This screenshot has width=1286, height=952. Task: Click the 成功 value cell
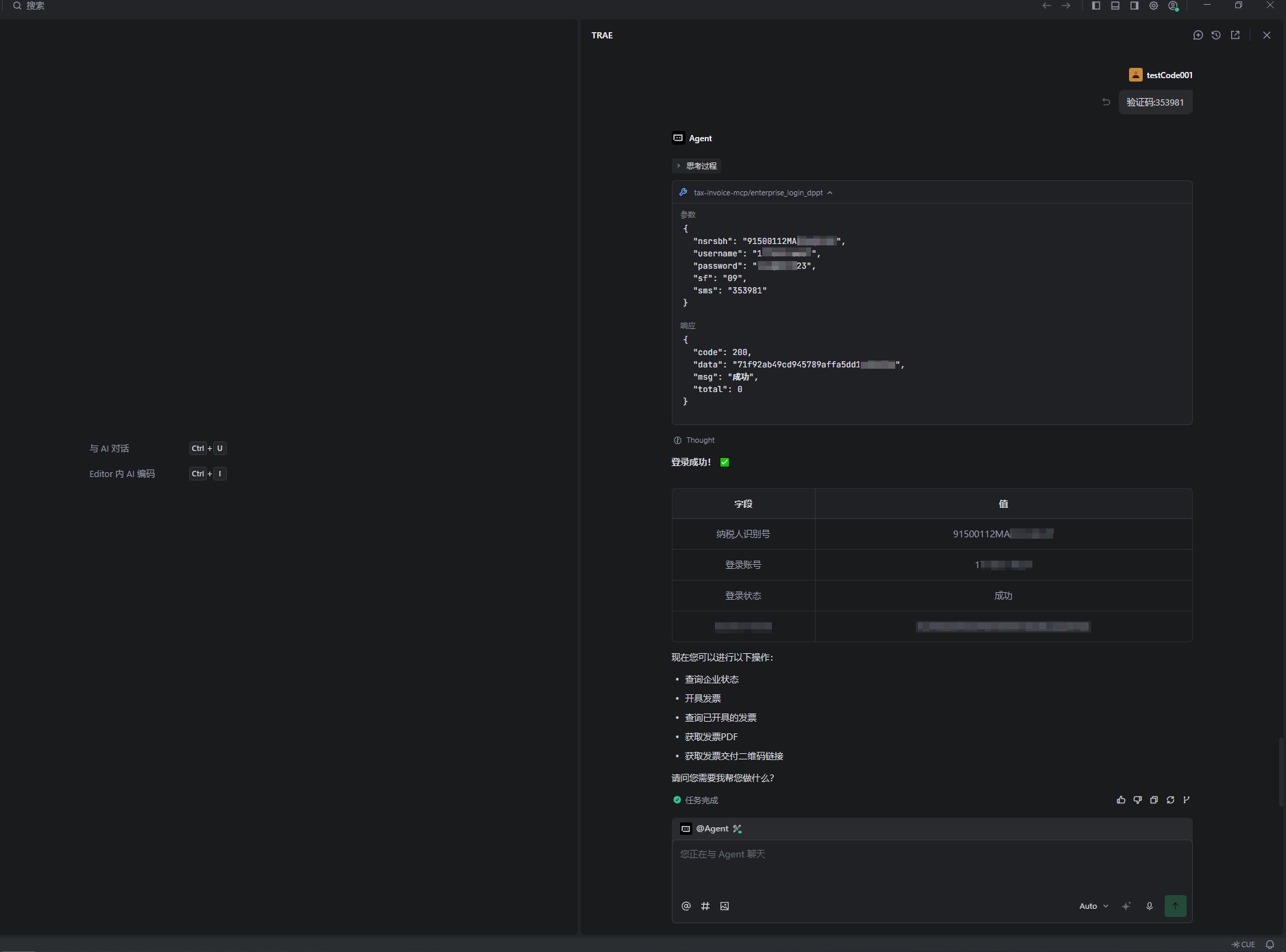point(1004,596)
